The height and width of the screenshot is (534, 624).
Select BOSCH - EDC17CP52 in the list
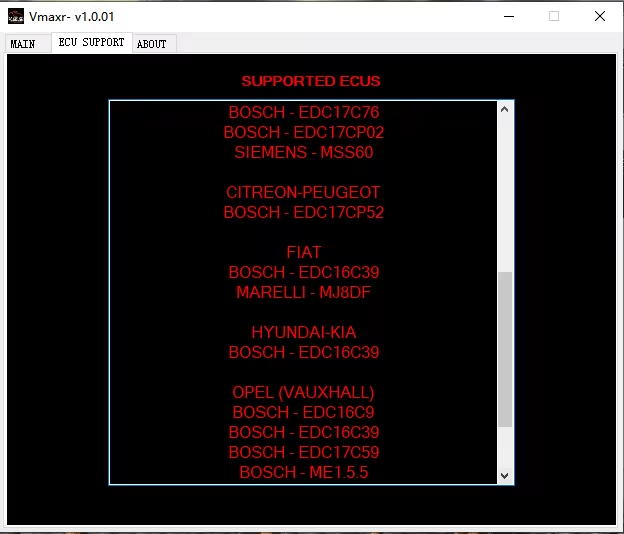tap(304, 212)
